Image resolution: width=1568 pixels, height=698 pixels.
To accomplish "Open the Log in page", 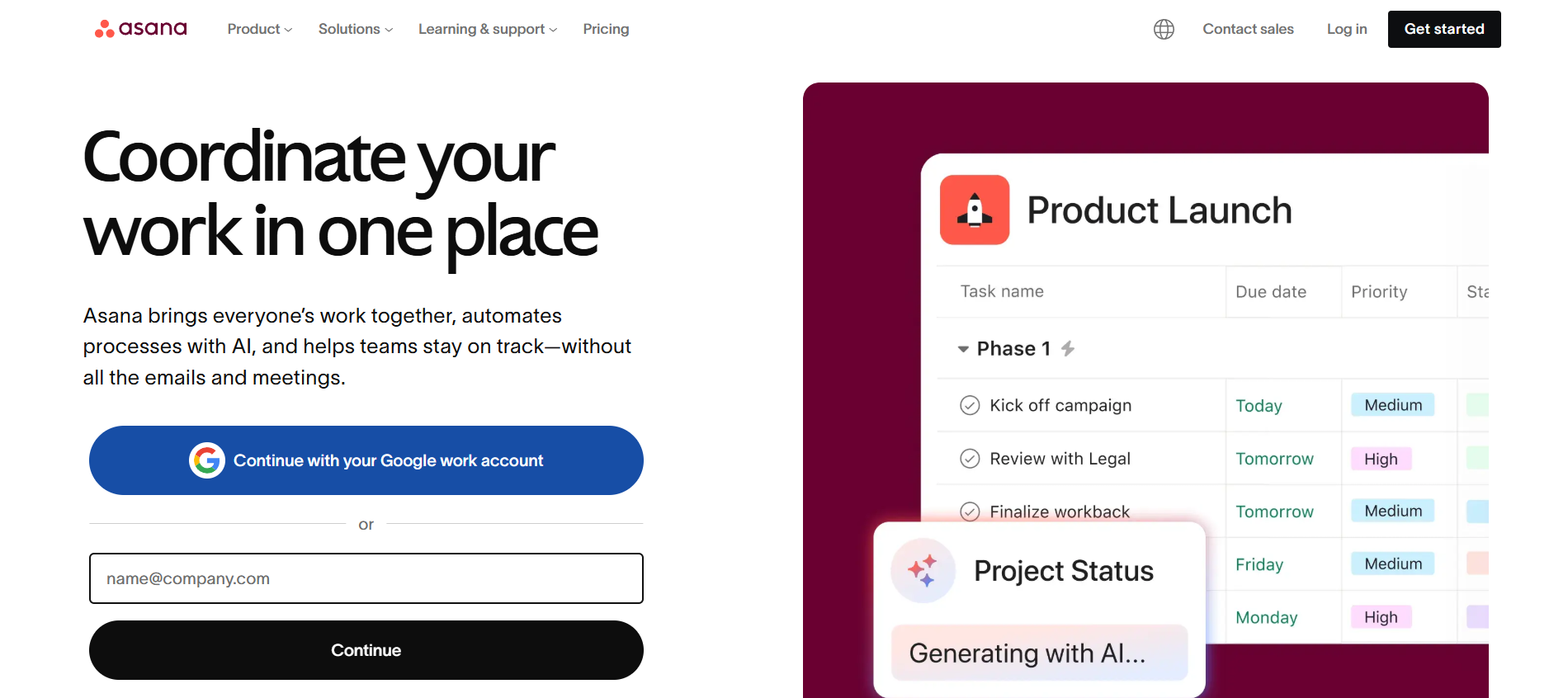I will [1346, 29].
